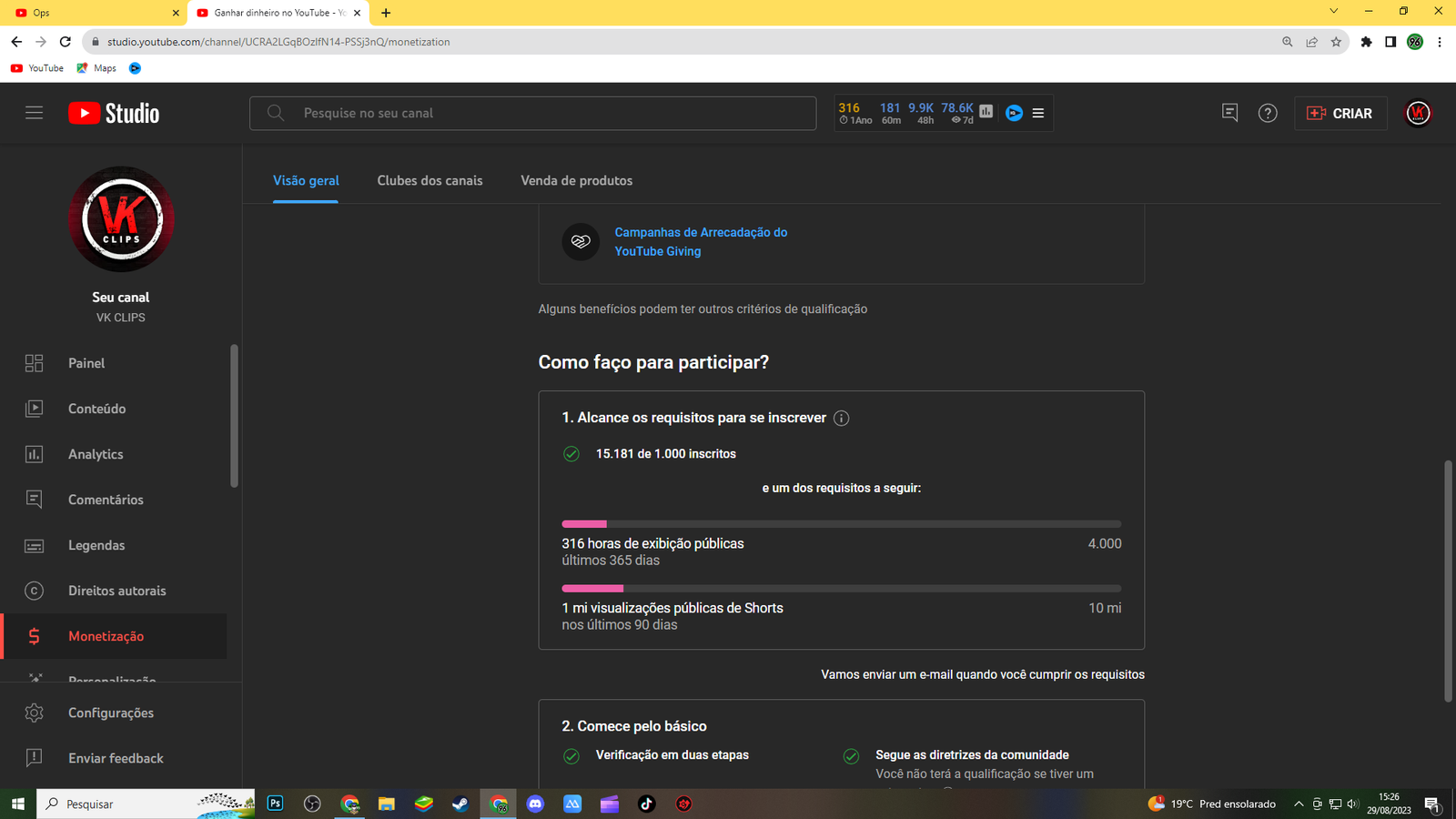Open the browser zoom magnifier icon

coord(1287,42)
